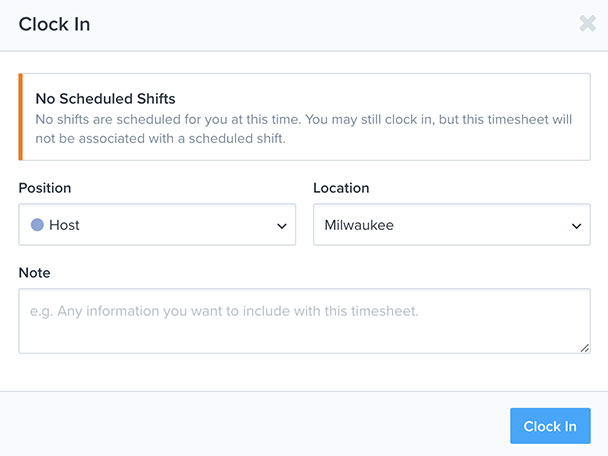The width and height of the screenshot is (608, 456).
Task: Click the selected Milwaukee location text
Action: point(359,225)
